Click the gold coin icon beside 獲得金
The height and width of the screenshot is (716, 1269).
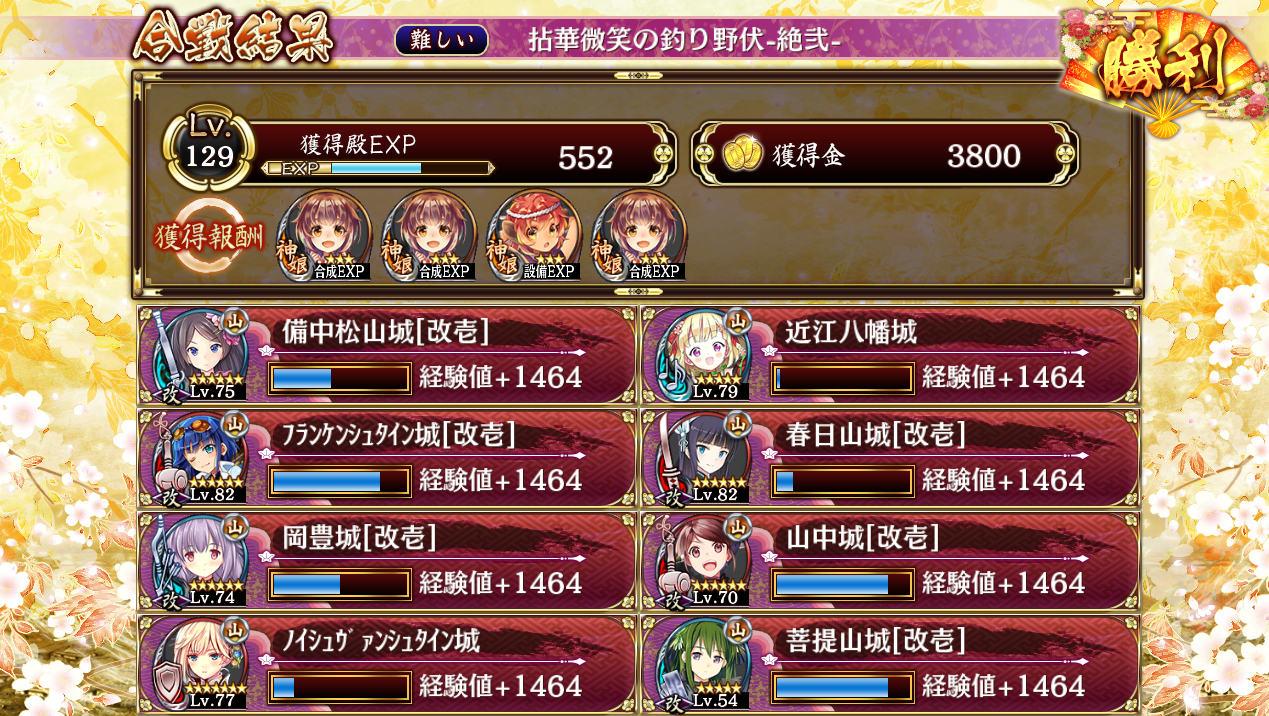[x=740, y=154]
